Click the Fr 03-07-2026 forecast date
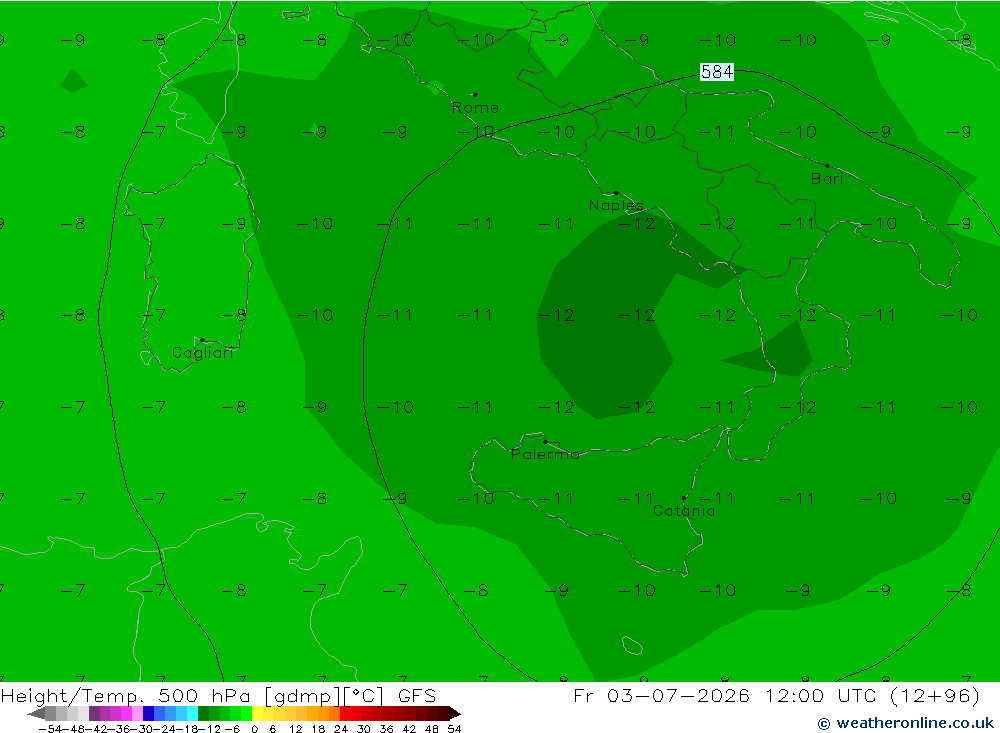1000x733 pixels. coord(661,695)
